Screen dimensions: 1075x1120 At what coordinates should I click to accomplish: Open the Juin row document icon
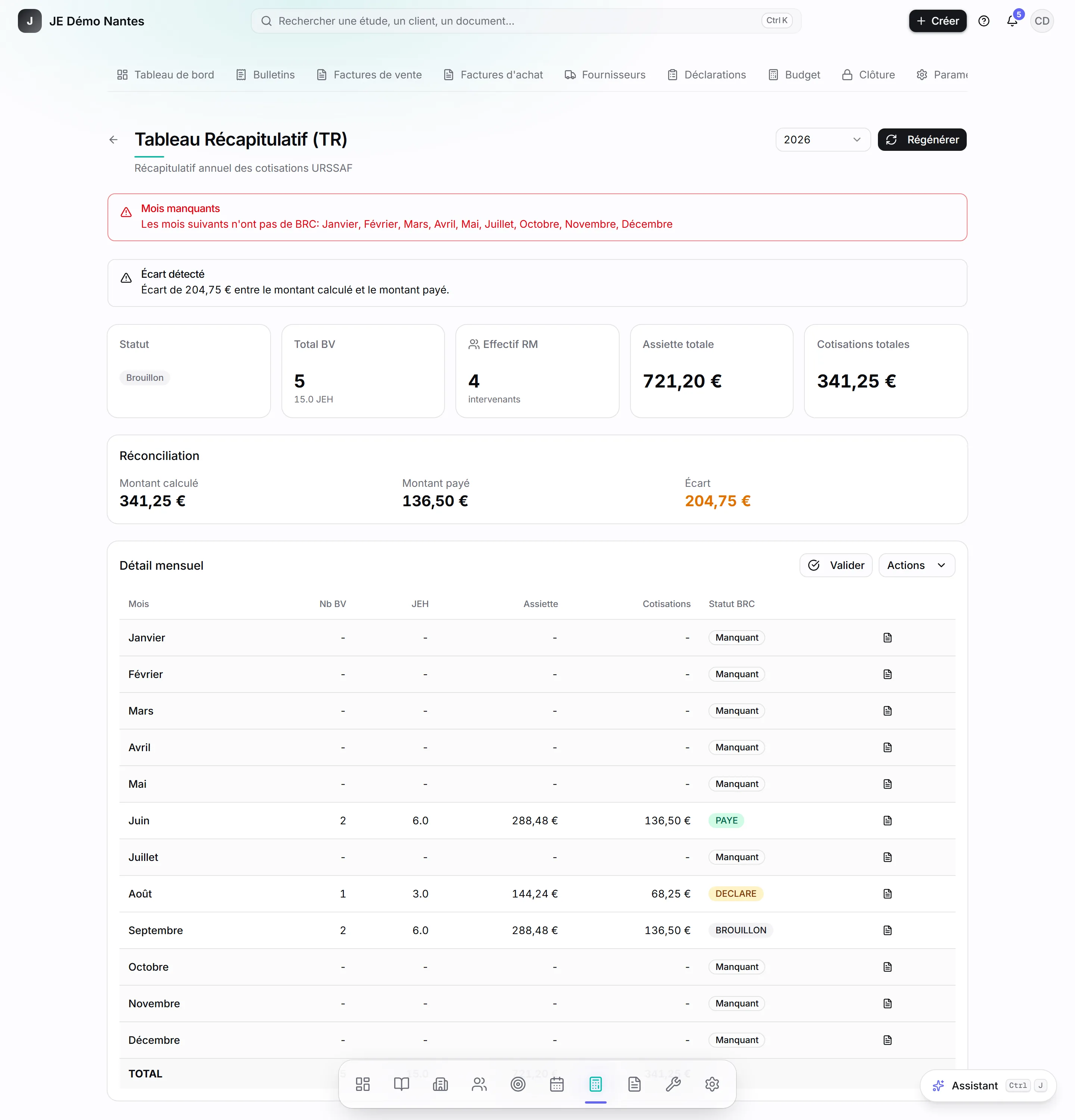coord(888,821)
